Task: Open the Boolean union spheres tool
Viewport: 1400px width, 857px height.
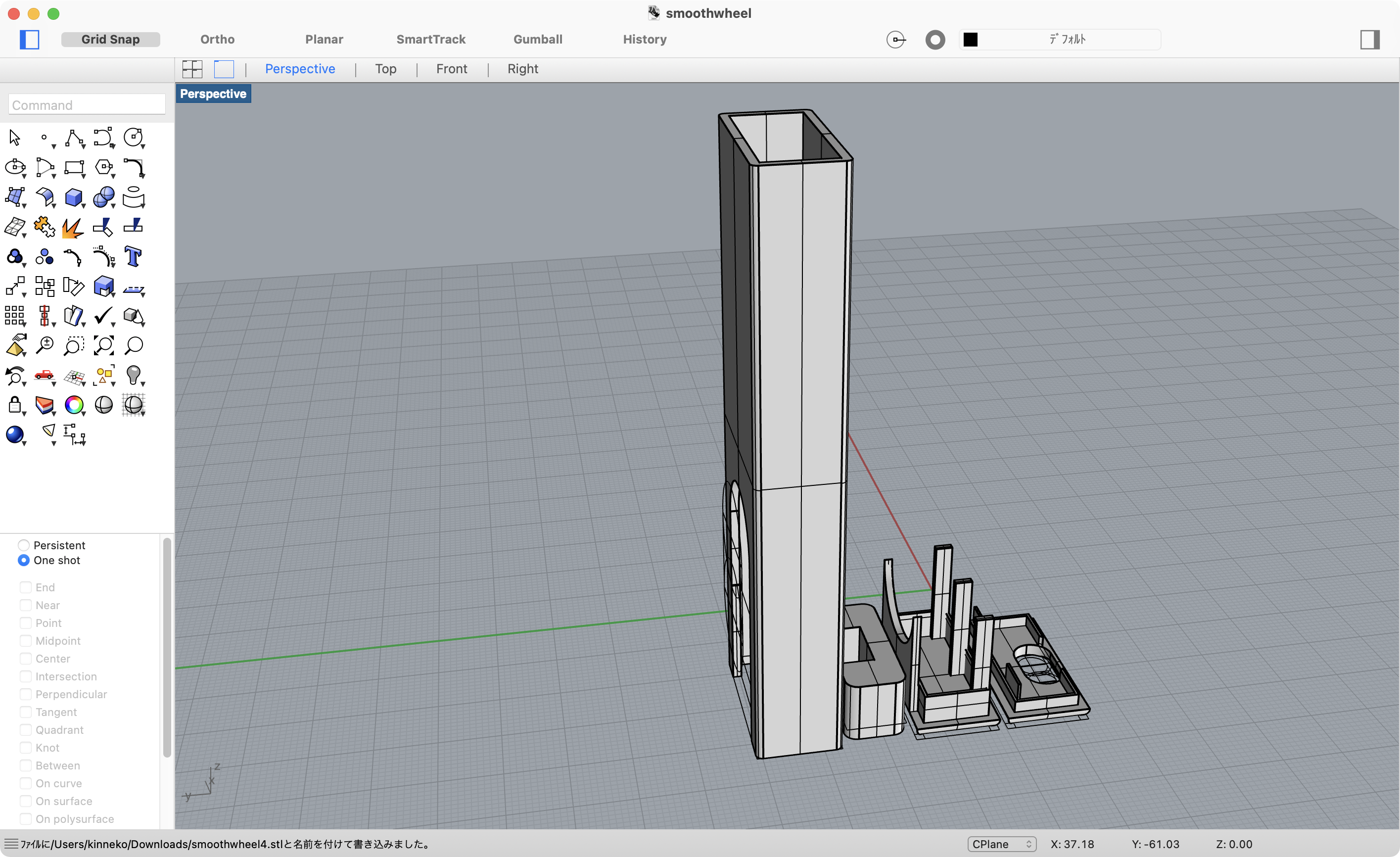Action: tap(103, 197)
